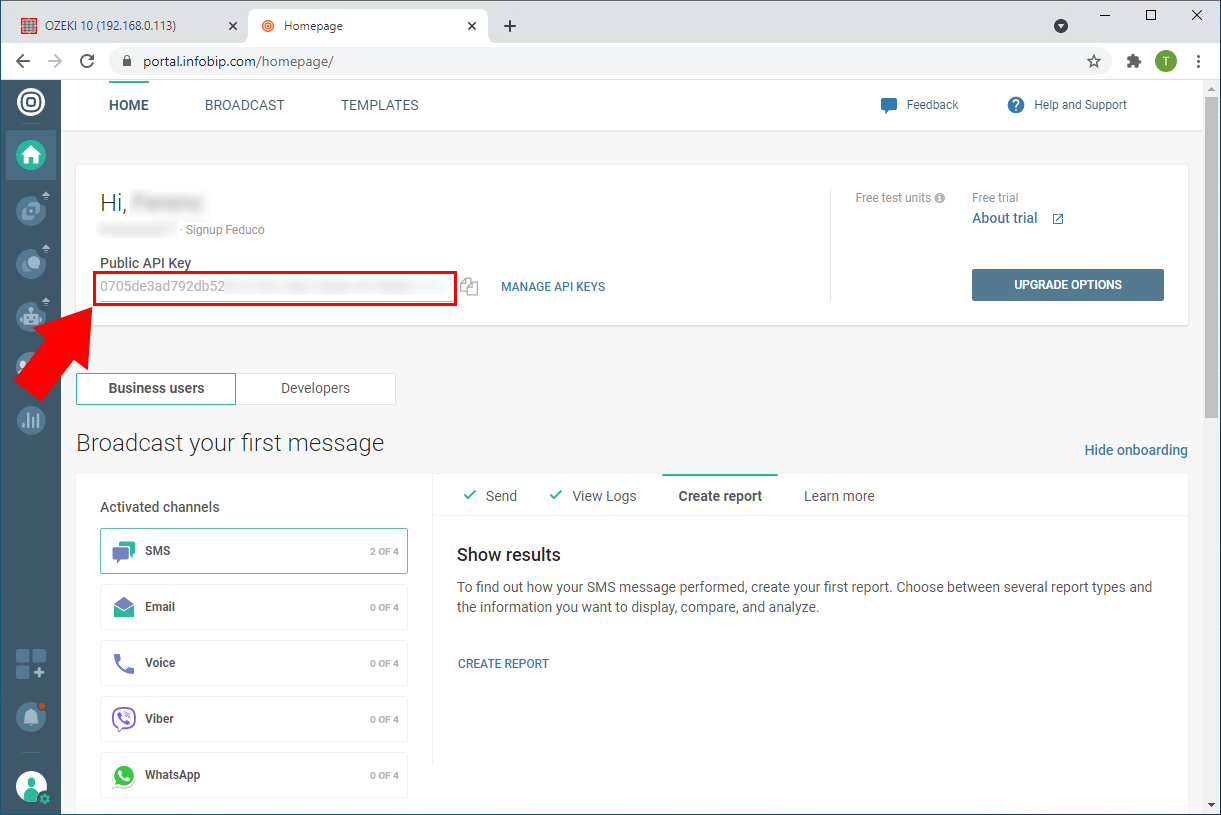Screen dimensions: 1221x815
Task: Open the robot Answers icon in sidebar
Action: tap(31, 317)
